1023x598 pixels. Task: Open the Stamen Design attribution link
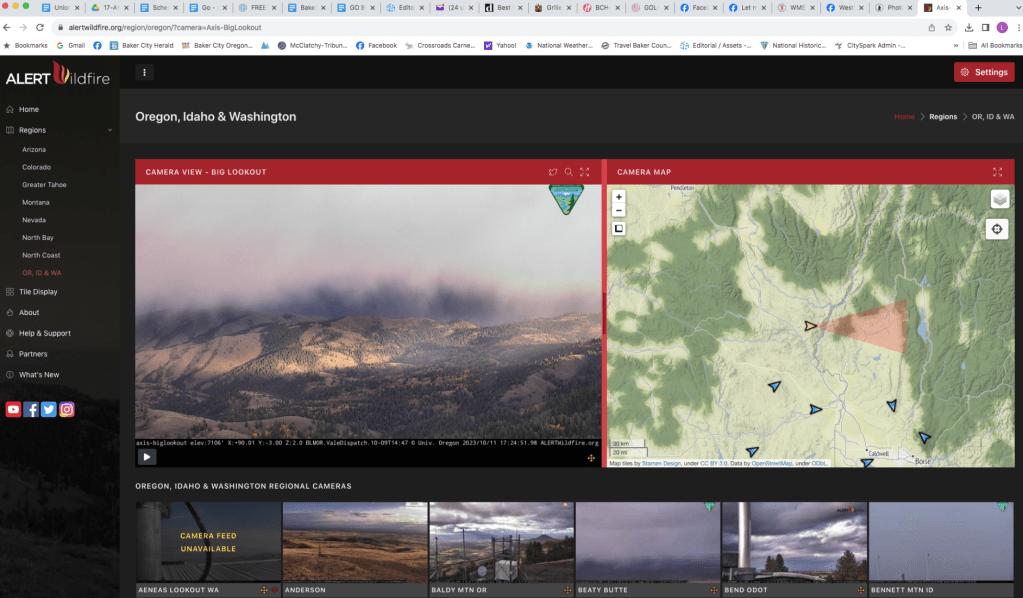click(661, 463)
